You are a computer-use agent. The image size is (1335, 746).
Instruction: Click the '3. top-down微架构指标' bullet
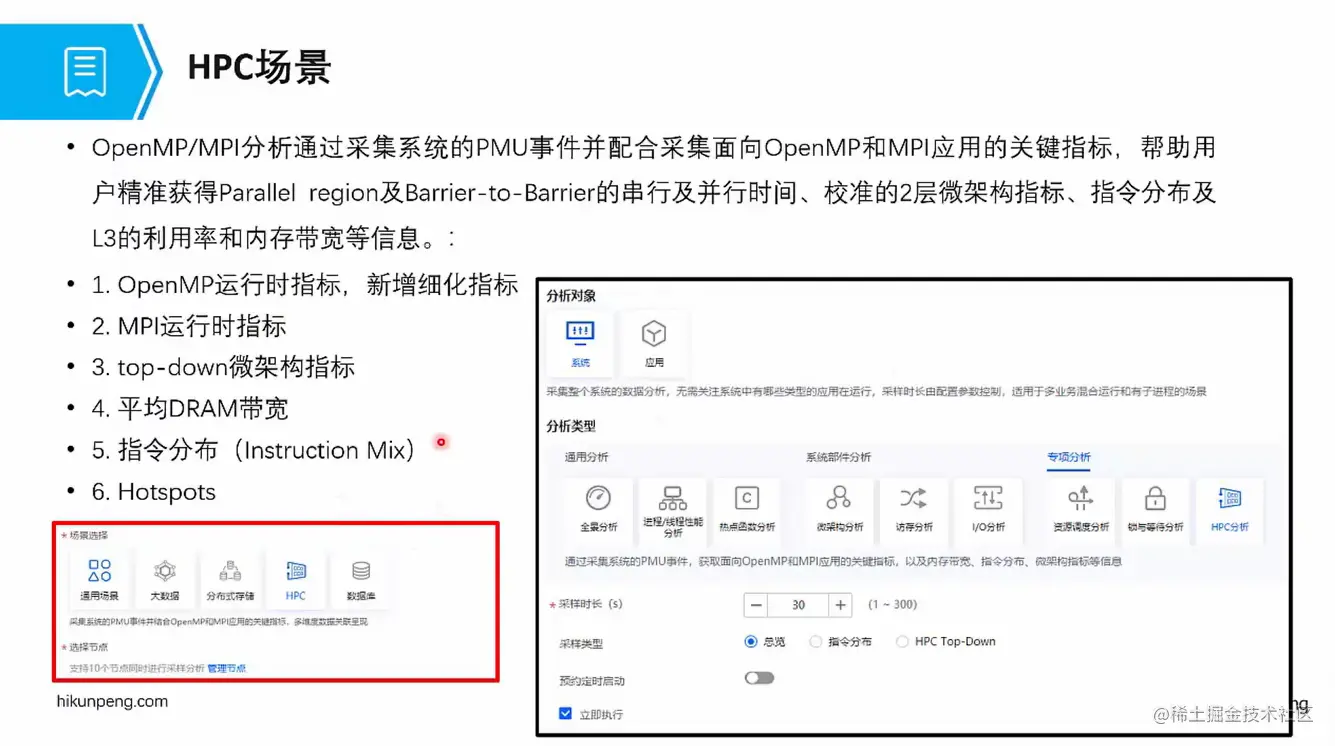[x=223, y=367]
